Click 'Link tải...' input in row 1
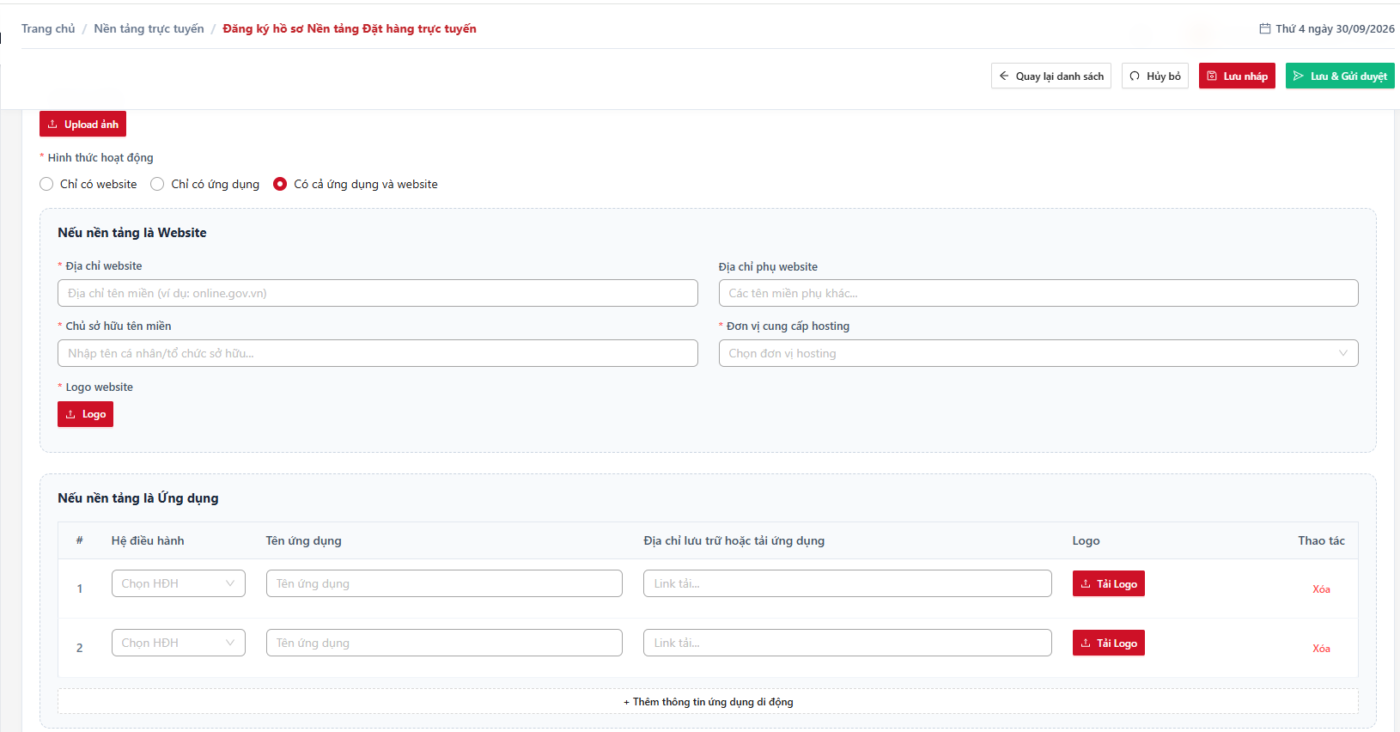Screen dimensions: 1400x732 (848, 583)
